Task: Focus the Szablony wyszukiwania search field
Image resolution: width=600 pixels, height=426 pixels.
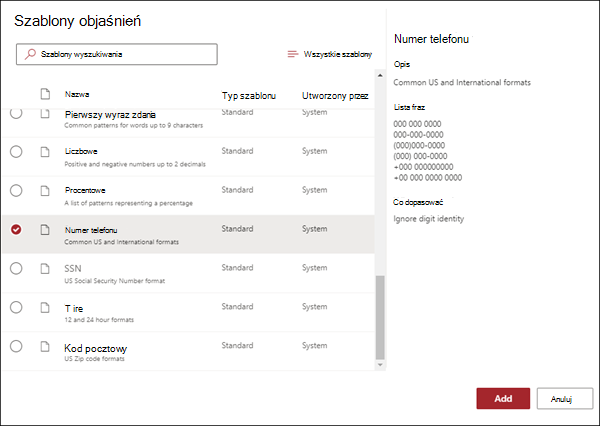Action: click(117, 54)
